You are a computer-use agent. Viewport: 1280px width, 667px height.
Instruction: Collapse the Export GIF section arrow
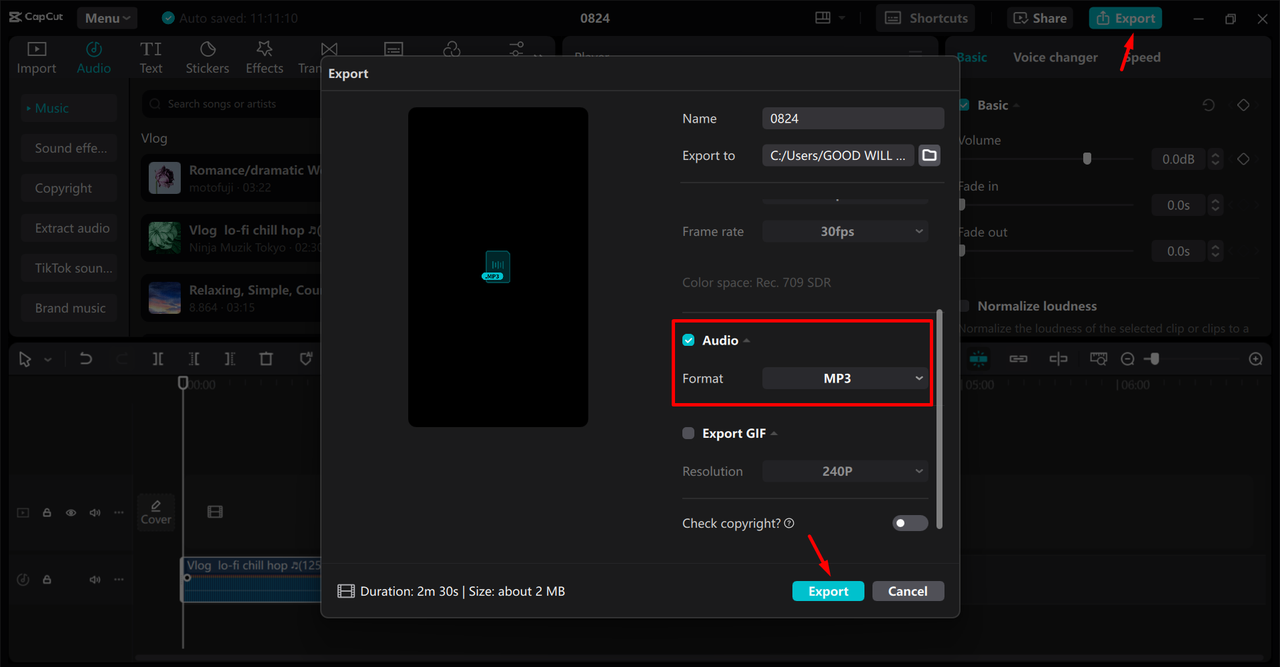[774, 434]
